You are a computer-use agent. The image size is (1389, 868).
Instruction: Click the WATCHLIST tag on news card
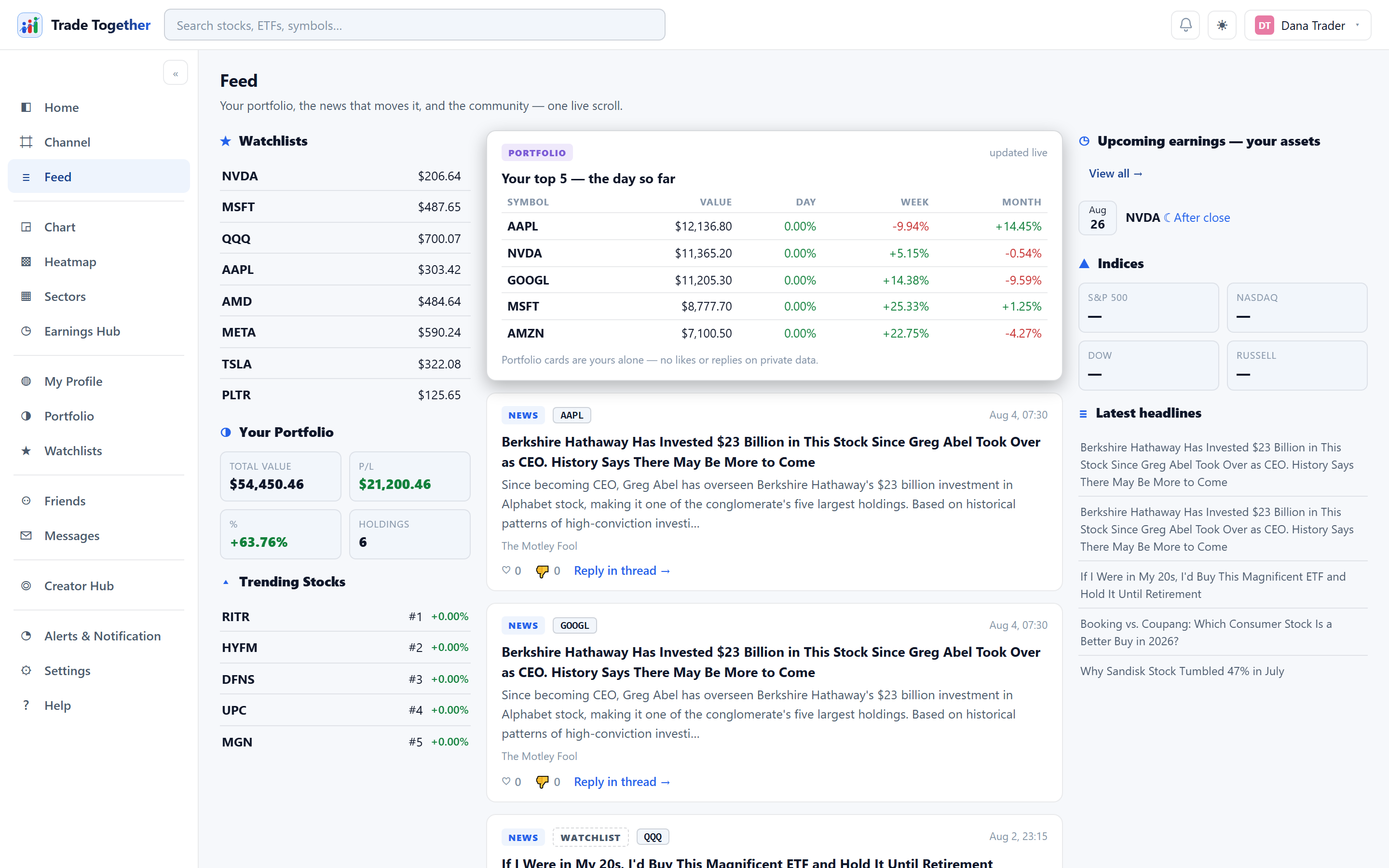(x=591, y=837)
